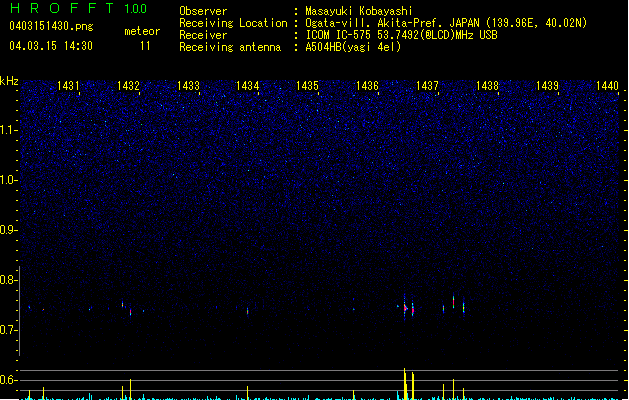The image size is (629, 400).
Task: Click the 1.0 kHz frequency axis label
Action: 8,180
